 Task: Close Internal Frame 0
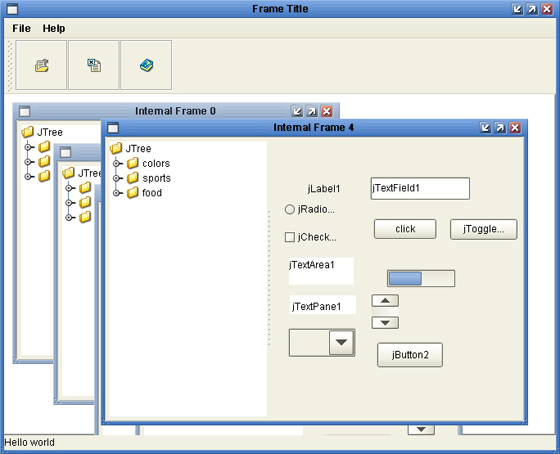326,111
